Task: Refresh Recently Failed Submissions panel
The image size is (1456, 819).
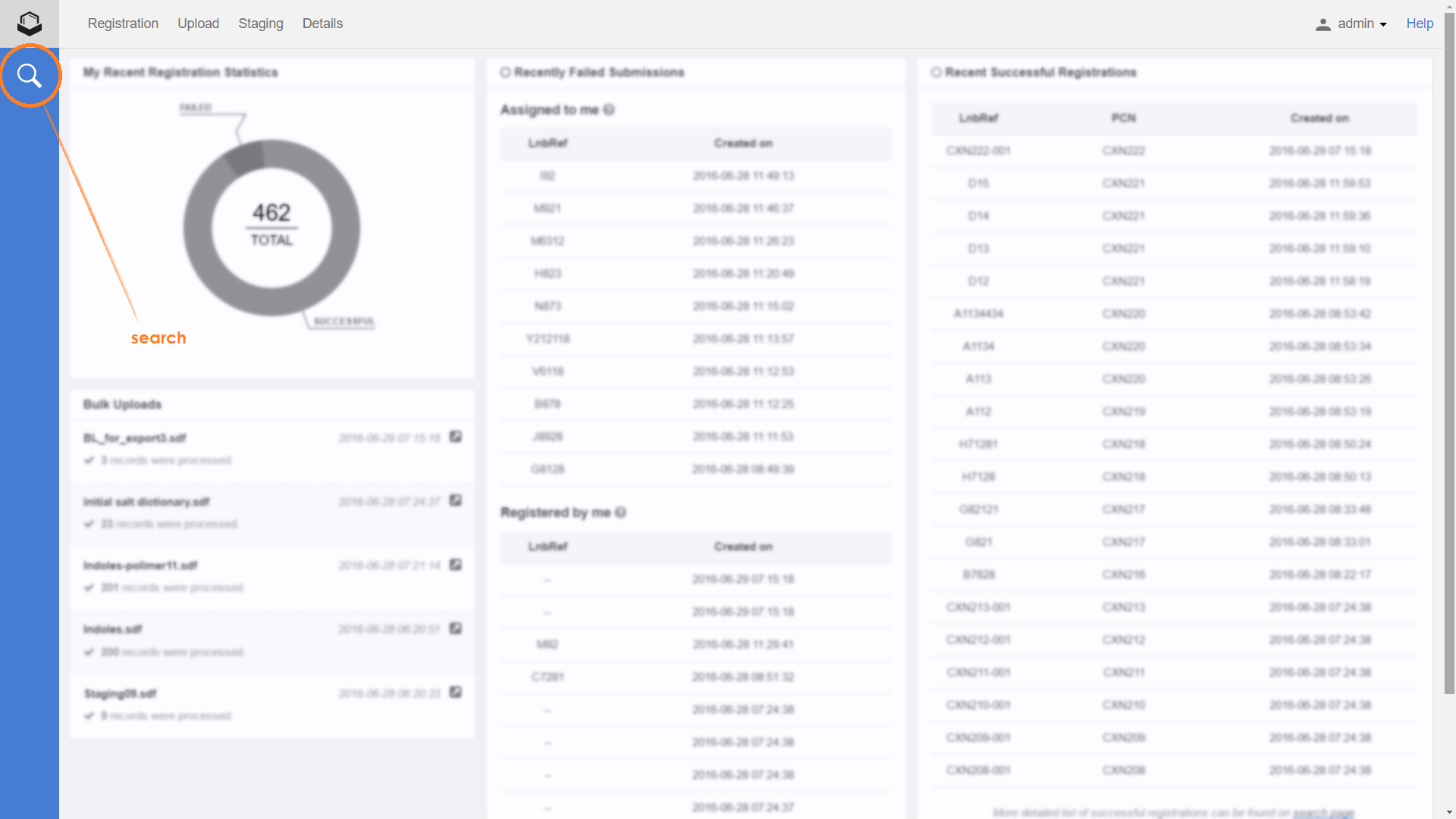Action: [505, 72]
